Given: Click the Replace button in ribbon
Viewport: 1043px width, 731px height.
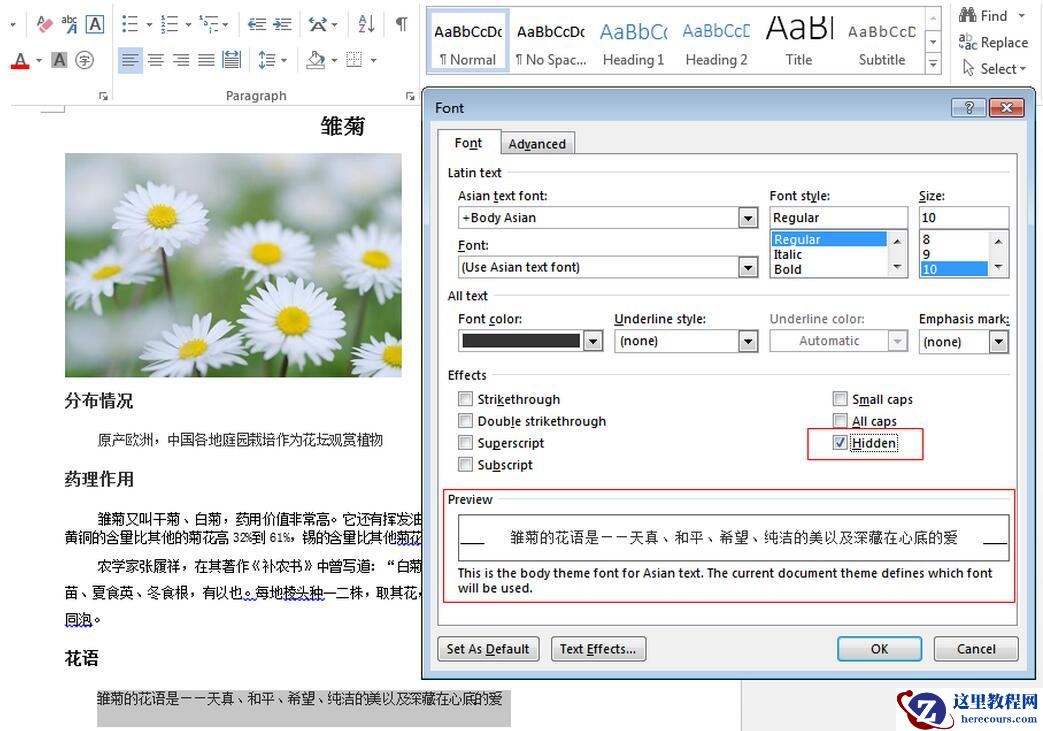Looking at the screenshot, I should click(993, 43).
